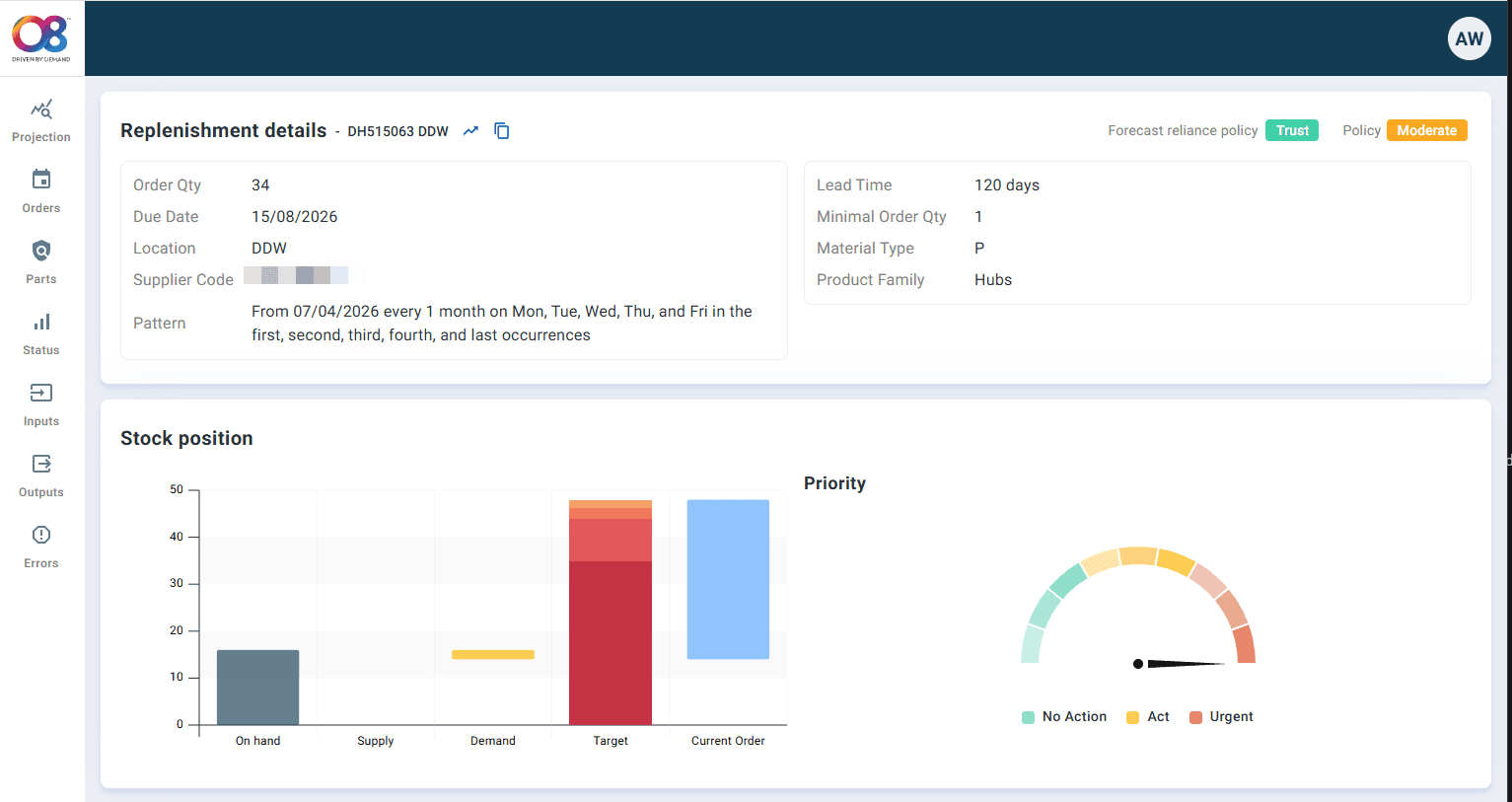Screen dimensions: 1512x802
Task: Open the AW user account menu
Action: (1469, 38)
